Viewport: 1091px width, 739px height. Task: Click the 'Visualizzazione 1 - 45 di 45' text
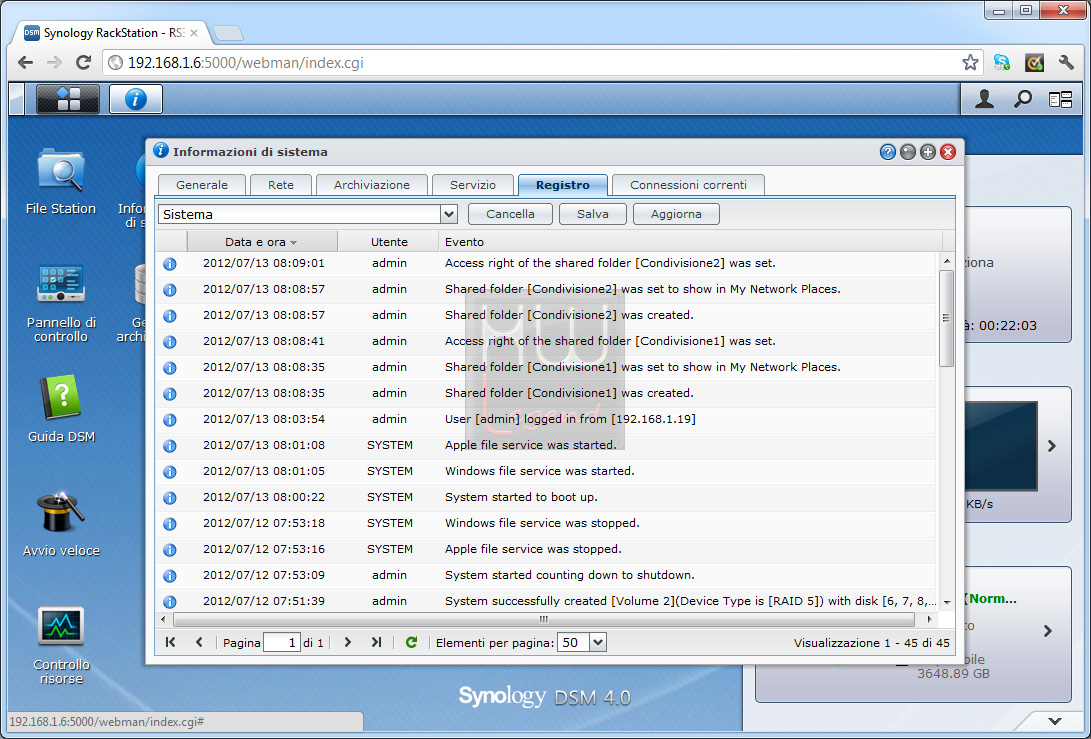871,643
